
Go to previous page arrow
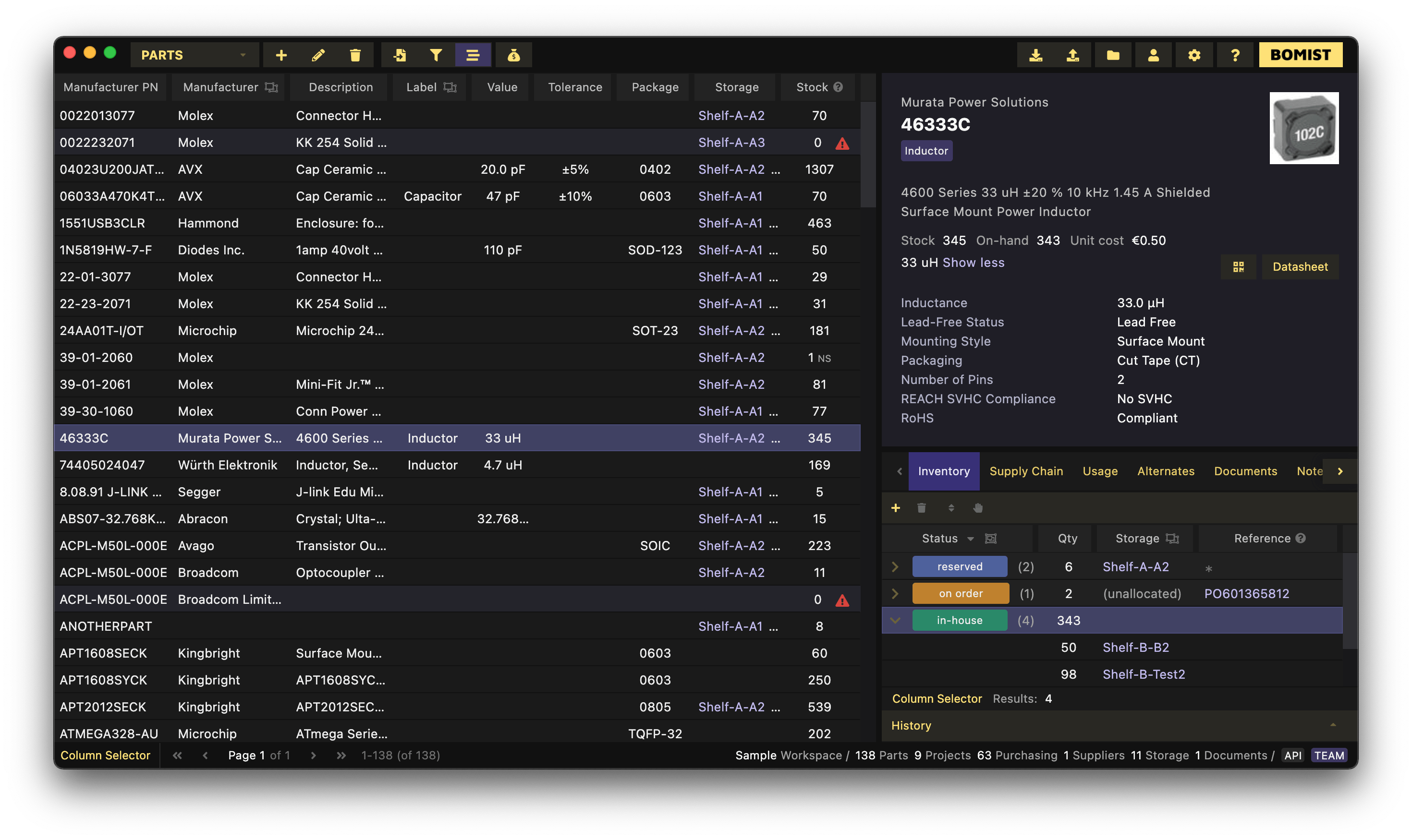(x=205, y=755)
